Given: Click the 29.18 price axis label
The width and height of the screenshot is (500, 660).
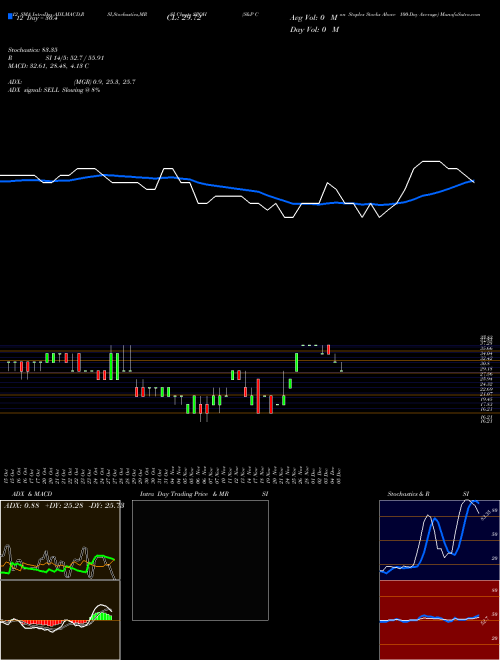Looking at the screenshot, I should (x=486, y=369).
